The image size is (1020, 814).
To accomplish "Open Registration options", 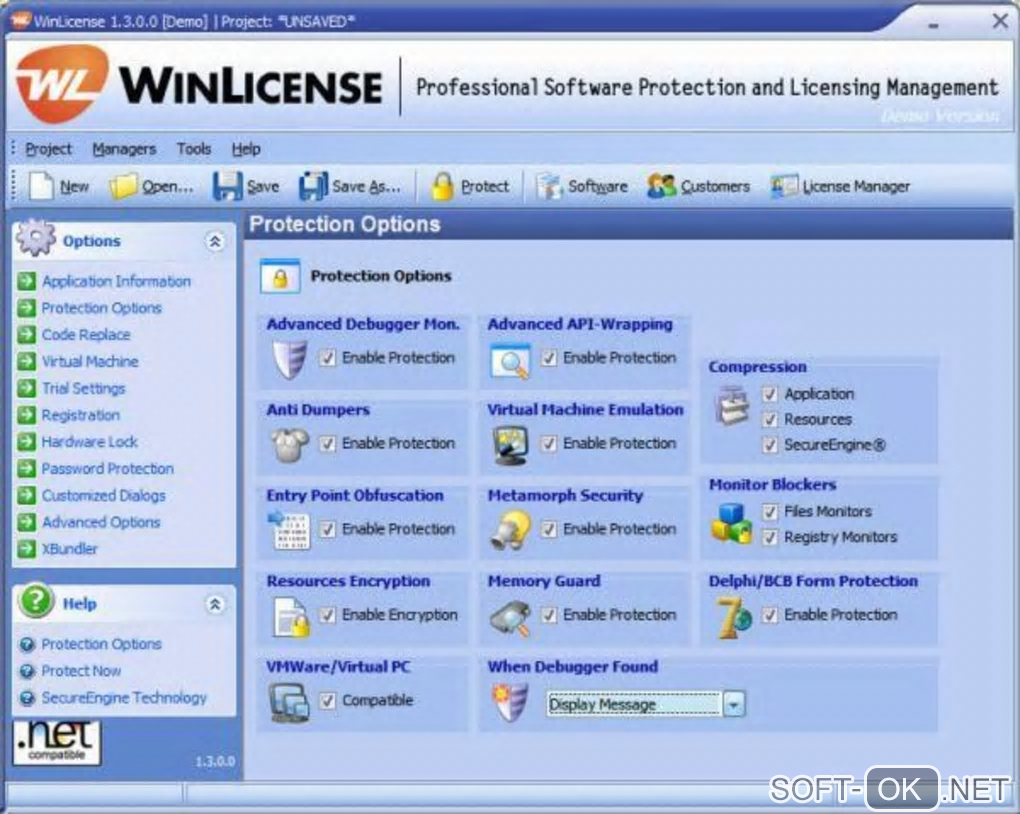I will coord(81,415).
